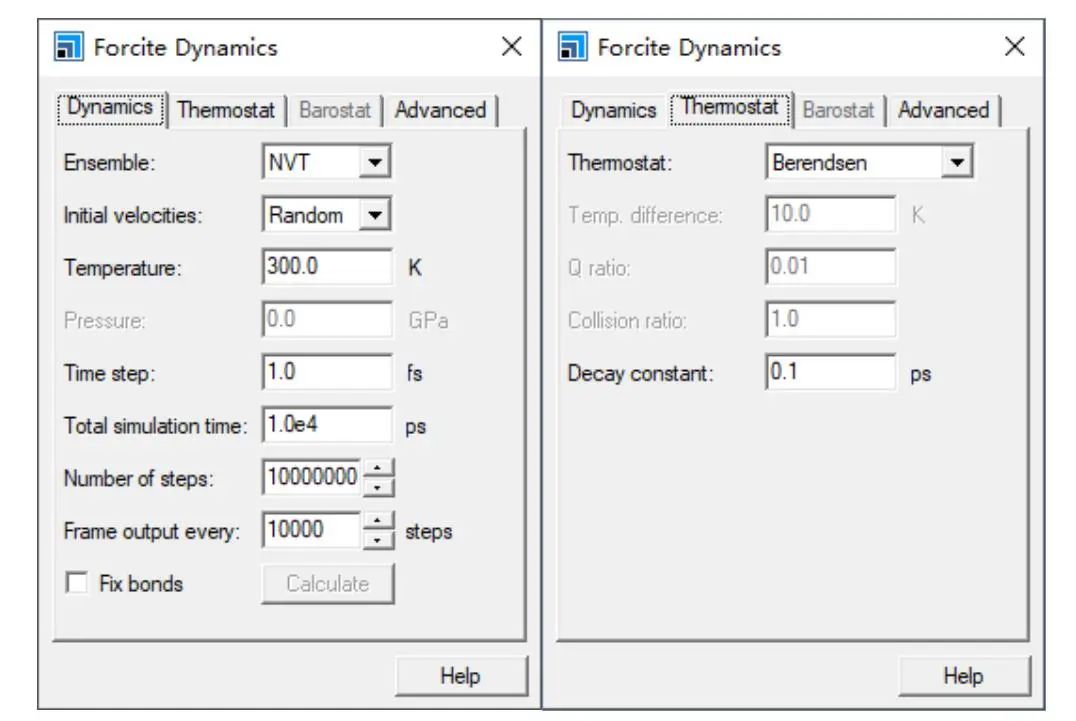Click Help in the right dialog
The height and width of the screenshot is (721, 1076).
pyautogui.click(x=964, y=676)
